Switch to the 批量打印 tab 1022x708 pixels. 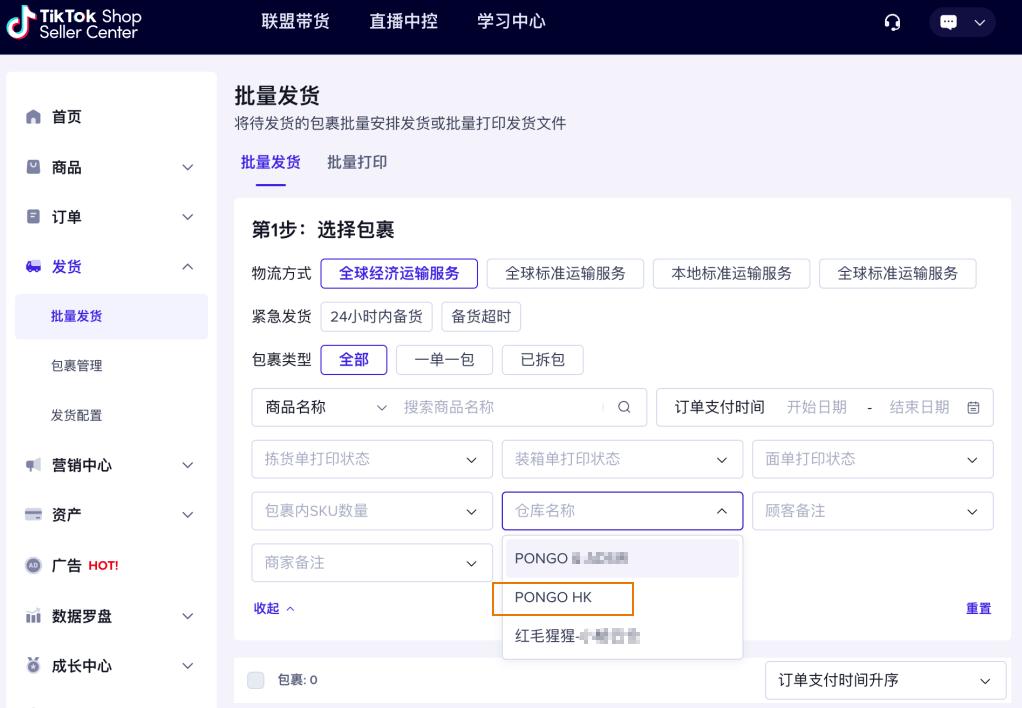356,162
